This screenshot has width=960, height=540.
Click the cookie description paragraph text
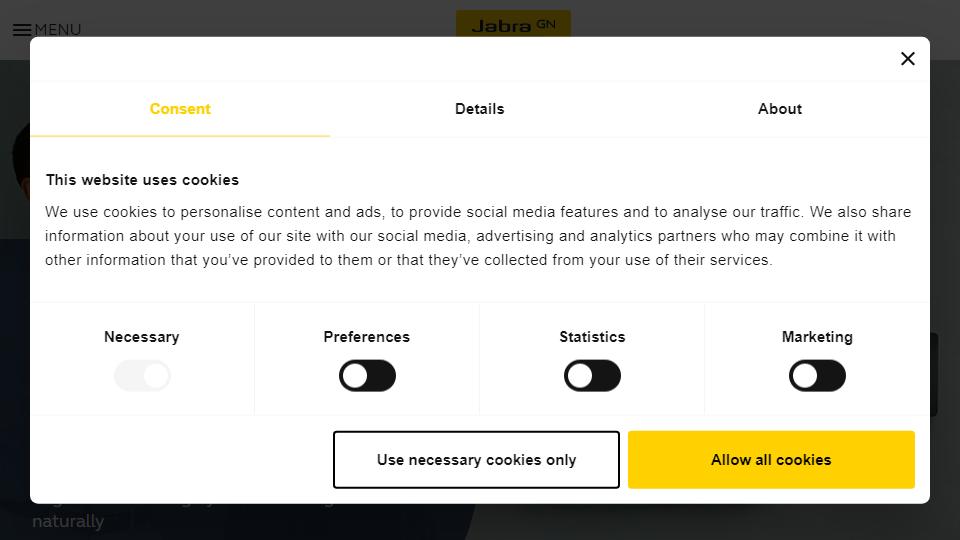[x=478, y=236]
